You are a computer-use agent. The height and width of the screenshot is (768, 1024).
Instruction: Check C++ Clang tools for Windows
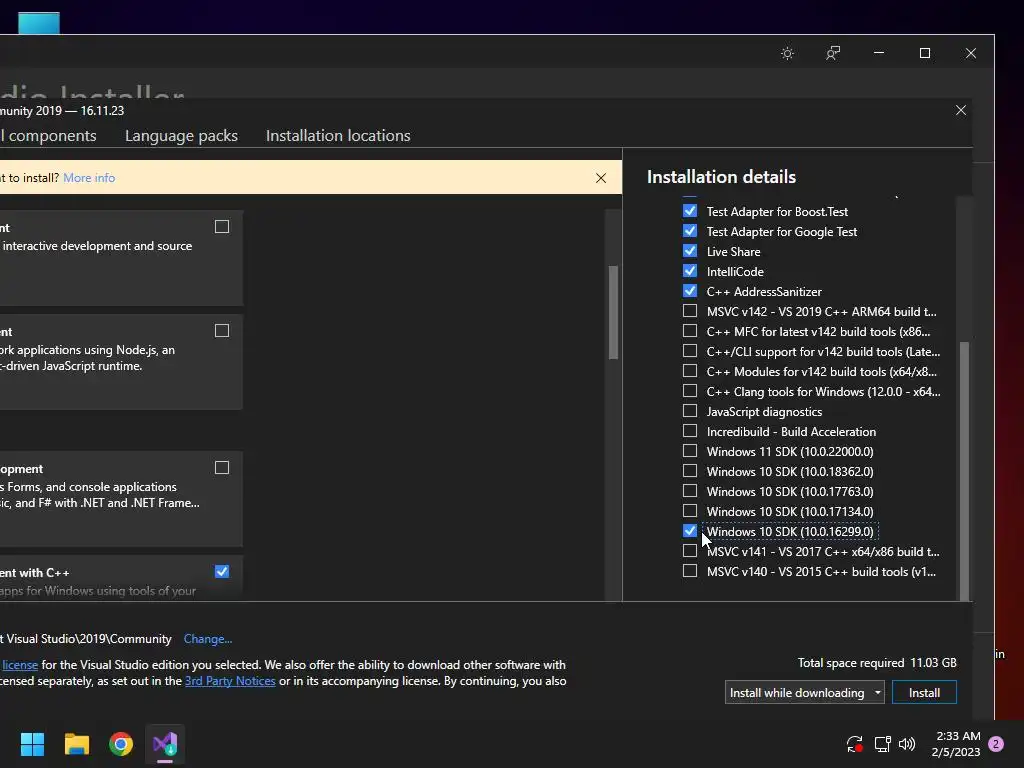[x=690, y=391]
